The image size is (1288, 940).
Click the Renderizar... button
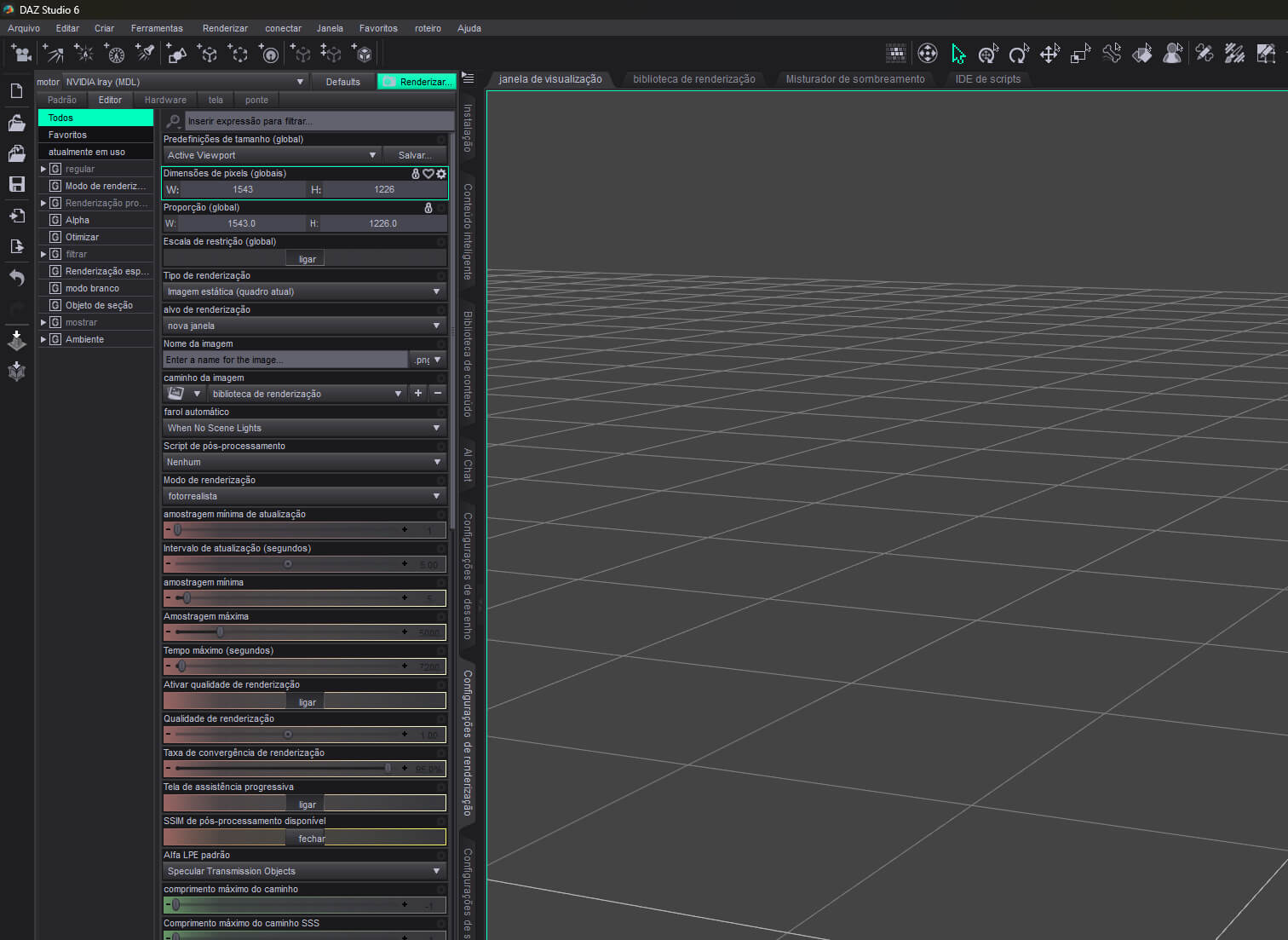pyautogui.click(x=417, y=82)
